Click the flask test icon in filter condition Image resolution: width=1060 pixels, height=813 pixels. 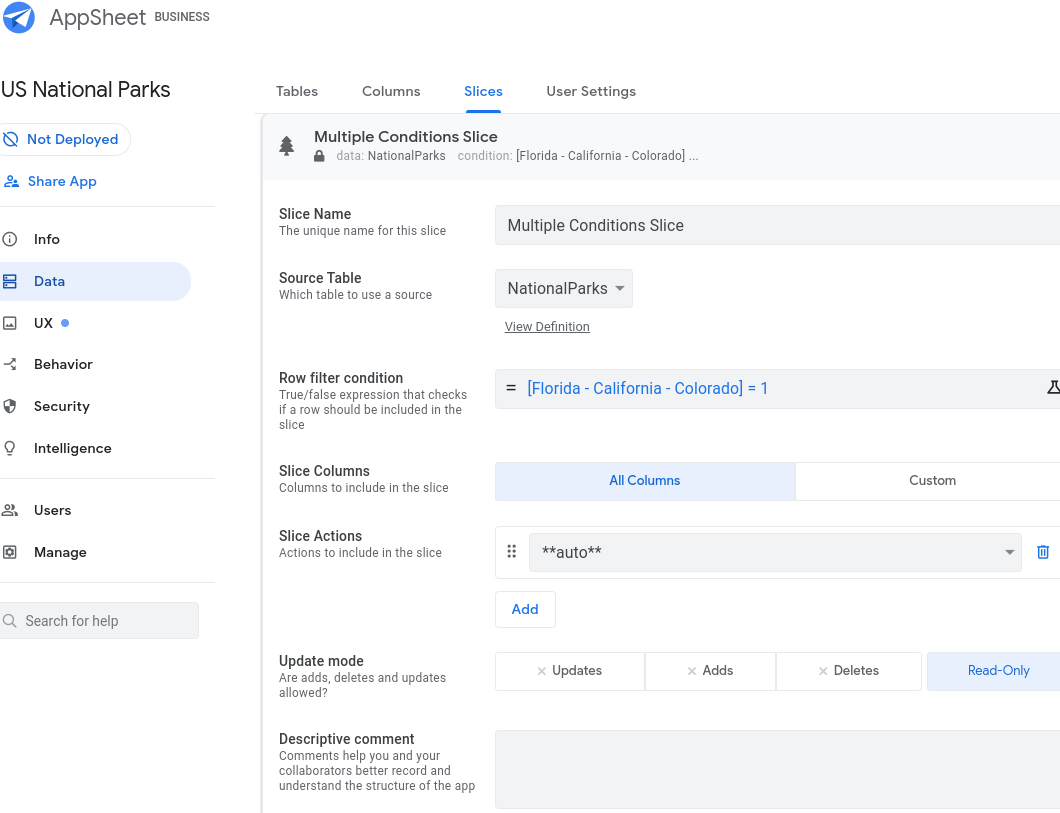(1053, 387)
